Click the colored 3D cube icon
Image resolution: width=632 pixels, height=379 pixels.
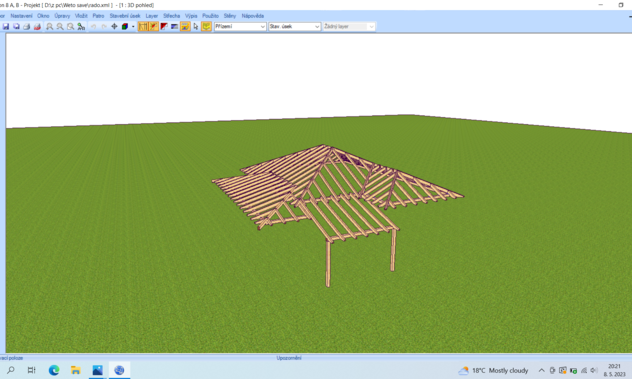(x=125, y=27)
